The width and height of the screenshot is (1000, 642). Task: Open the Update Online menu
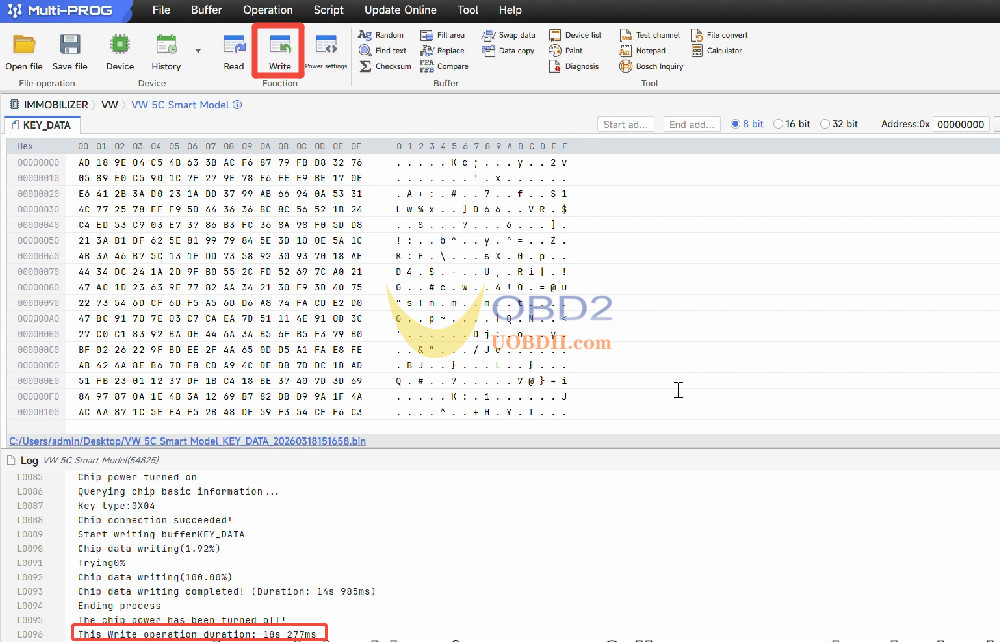coord(400,10)
